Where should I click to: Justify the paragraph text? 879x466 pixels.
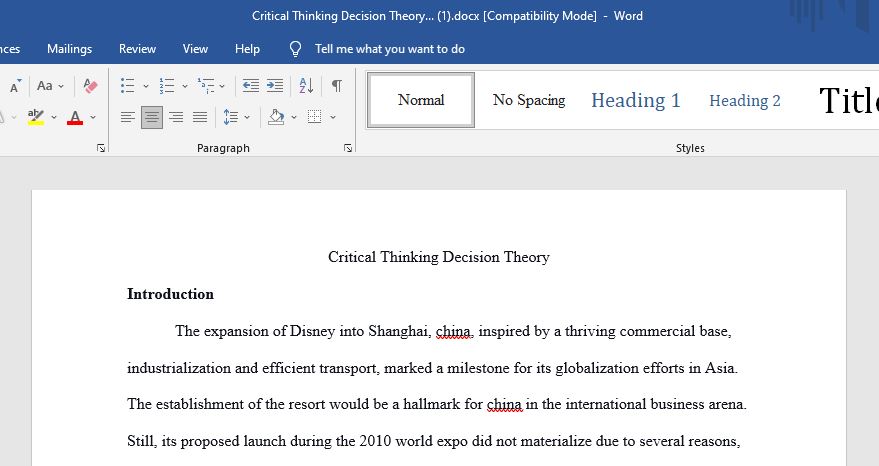coord(200,117)
